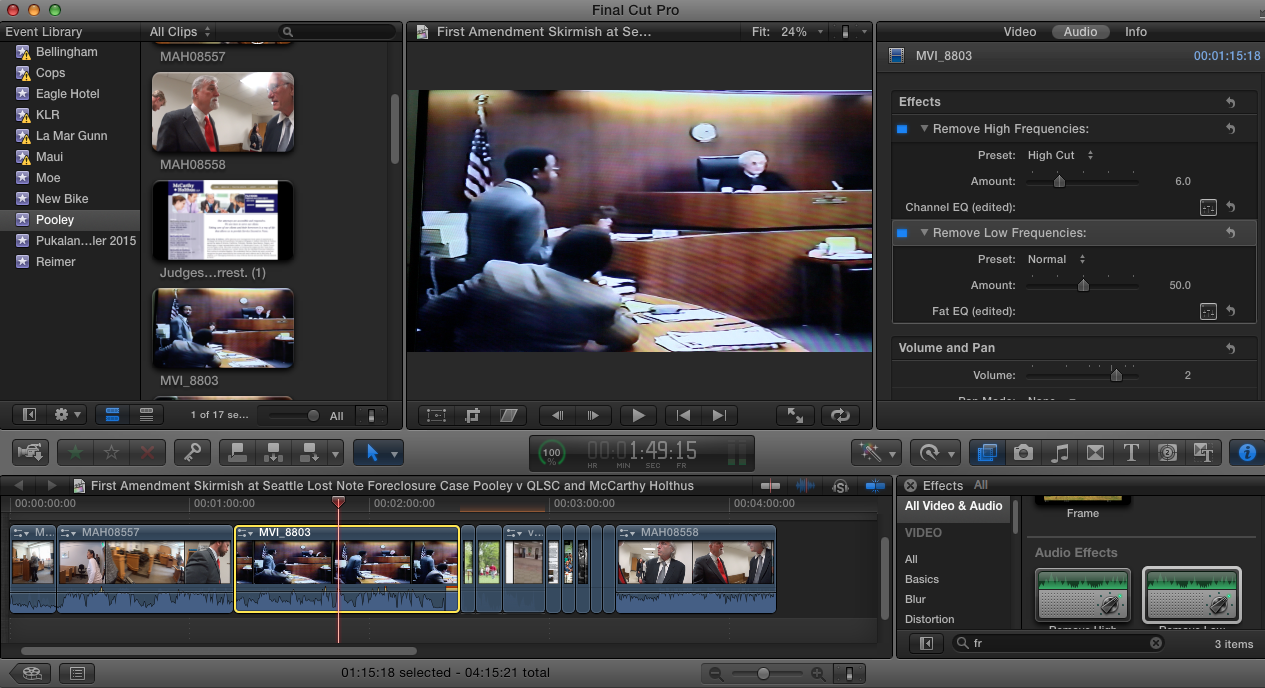Select Blur category in Effects browser

click(915, 599)
